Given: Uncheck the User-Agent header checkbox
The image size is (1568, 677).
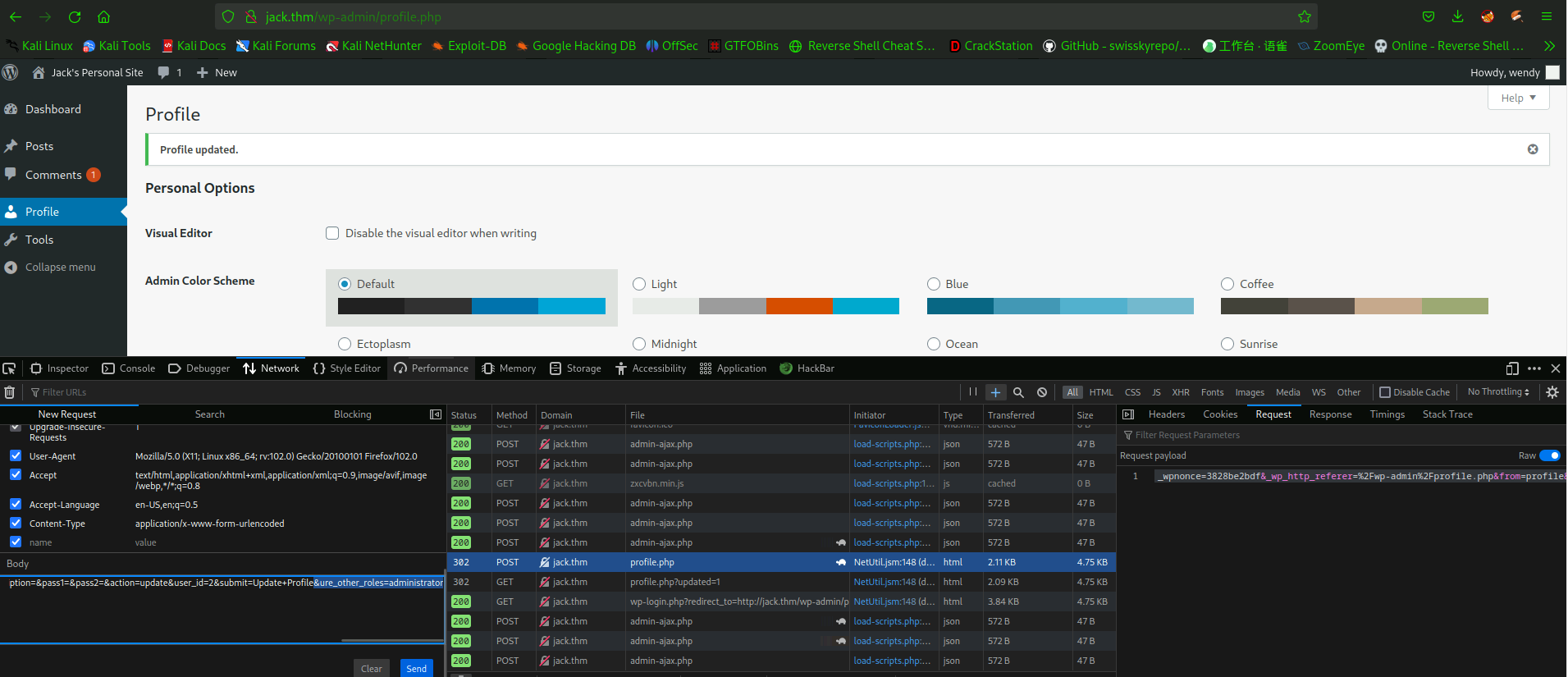Looking at the screenshot, I should 16,455.
